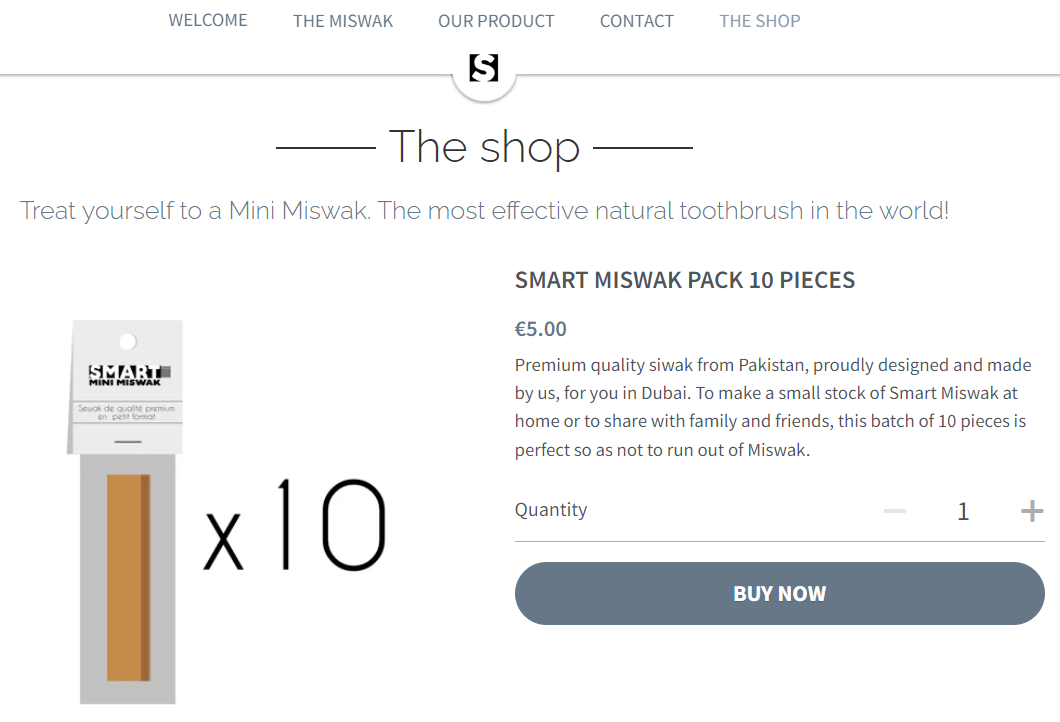Select THE SHOP menu entry

coord(759,20)
